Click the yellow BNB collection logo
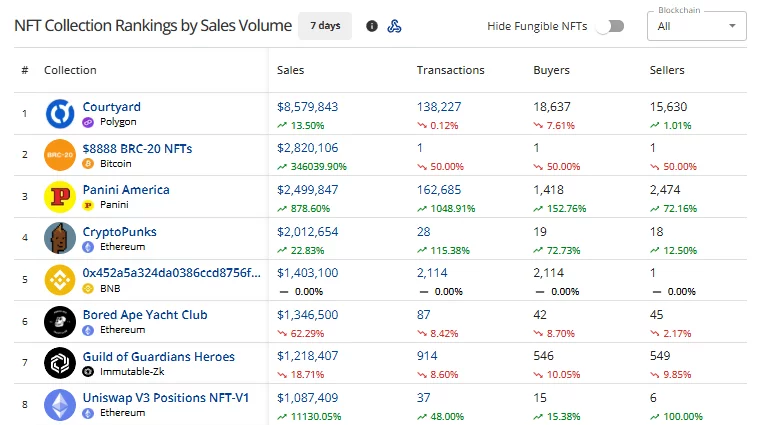The width and height of the screenshot is (770, 425). coord(60,280)
